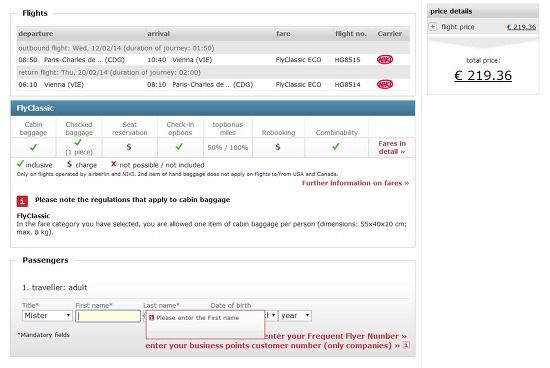Open Fares in detail link
This screenshot has width=550, height=368.
[x=392, y=147]
